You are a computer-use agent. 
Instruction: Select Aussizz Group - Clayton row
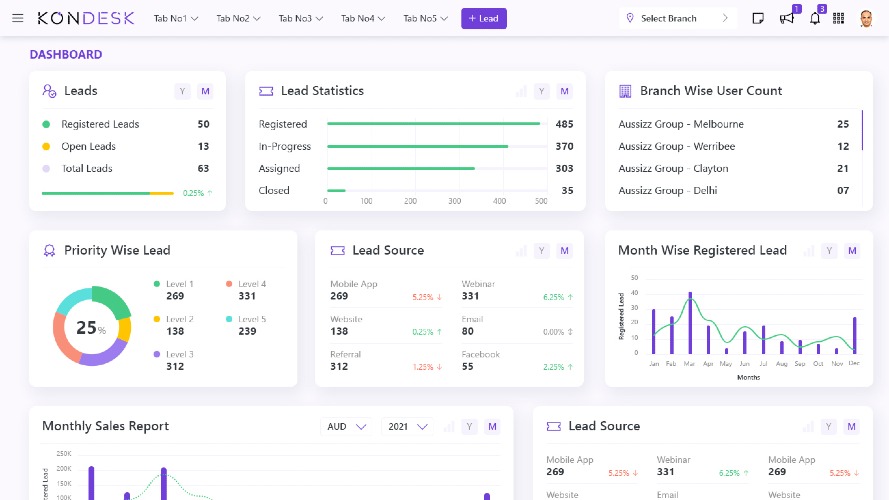click(x=734, y=168)
